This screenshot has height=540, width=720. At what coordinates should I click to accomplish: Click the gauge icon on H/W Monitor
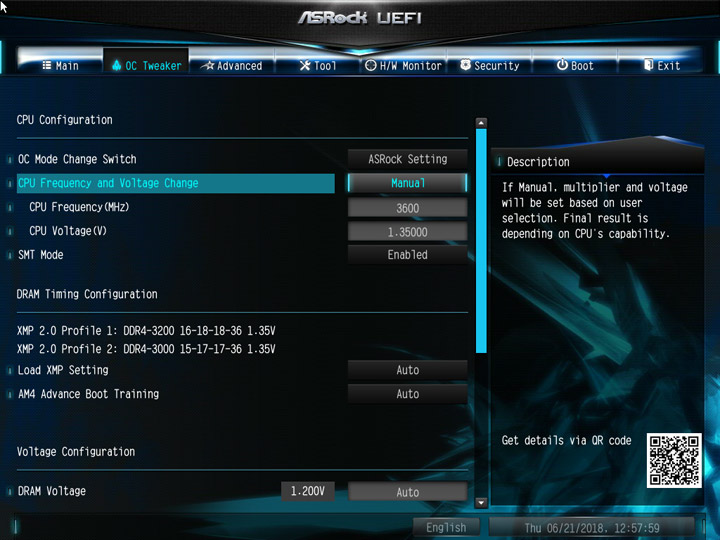tap(371, 65)
